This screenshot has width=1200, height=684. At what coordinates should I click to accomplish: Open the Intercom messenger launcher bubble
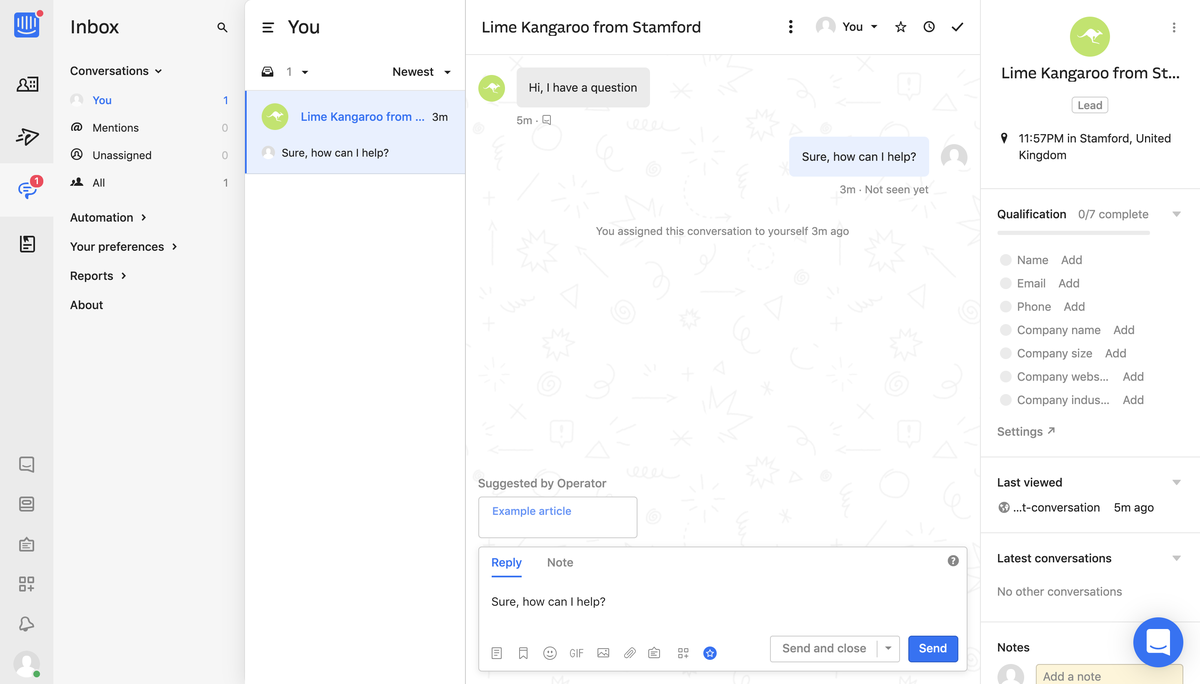coord(1158,642)
